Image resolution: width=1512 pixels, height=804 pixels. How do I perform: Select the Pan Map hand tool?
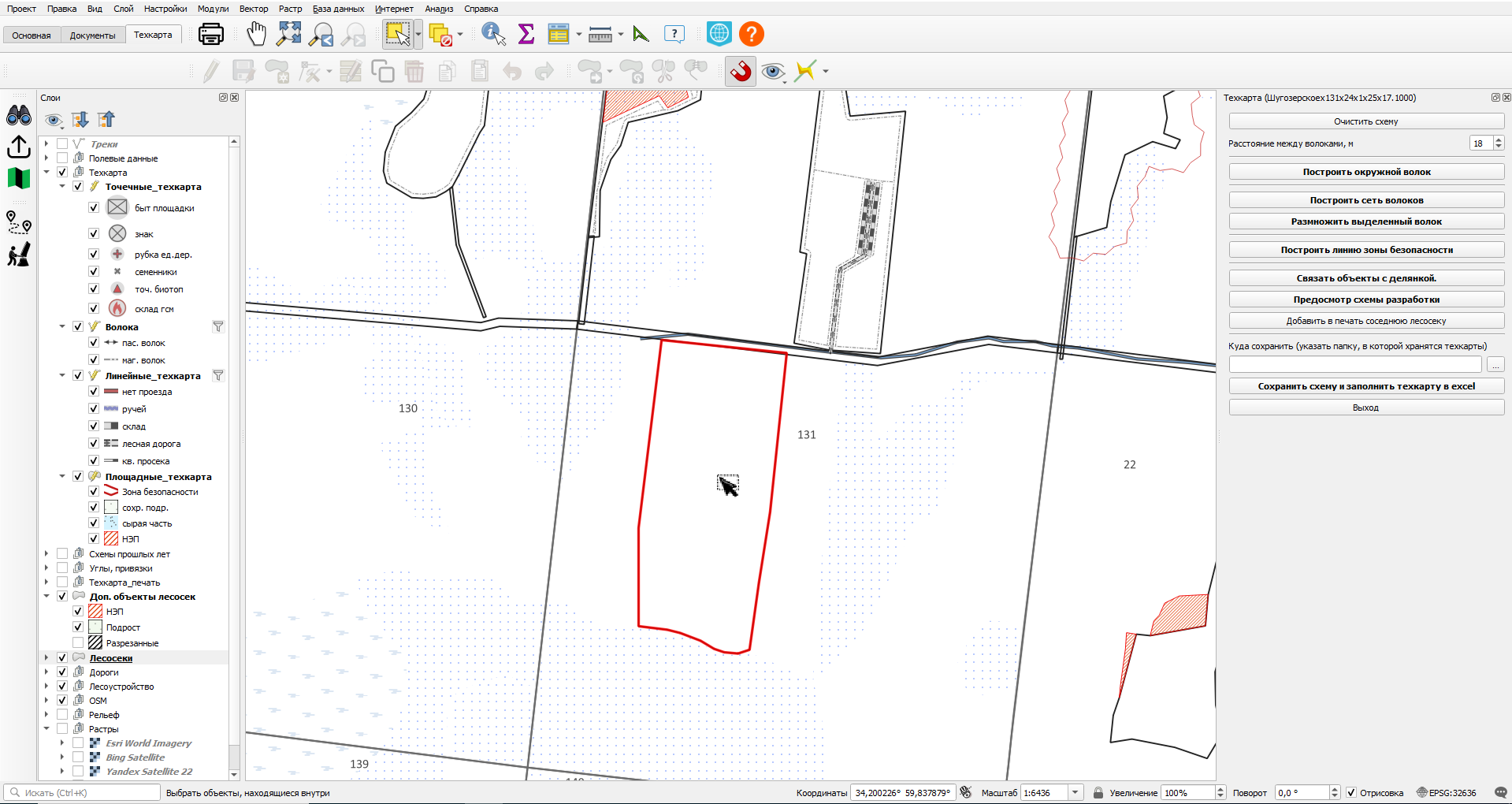[x=257, y=34]
